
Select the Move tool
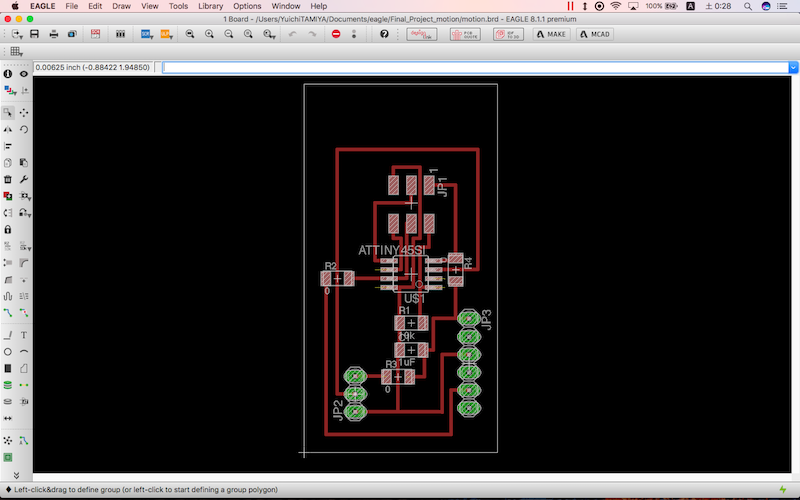pos(24,112)
